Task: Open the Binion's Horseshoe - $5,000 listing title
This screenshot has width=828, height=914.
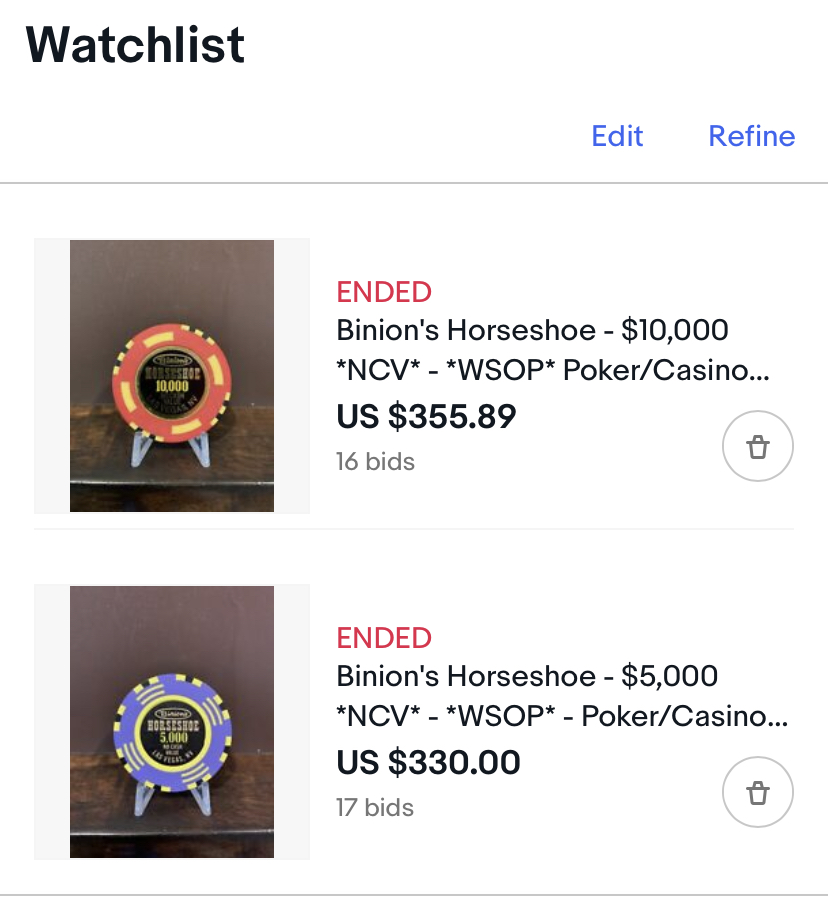Action: click(x=527, y=676)
